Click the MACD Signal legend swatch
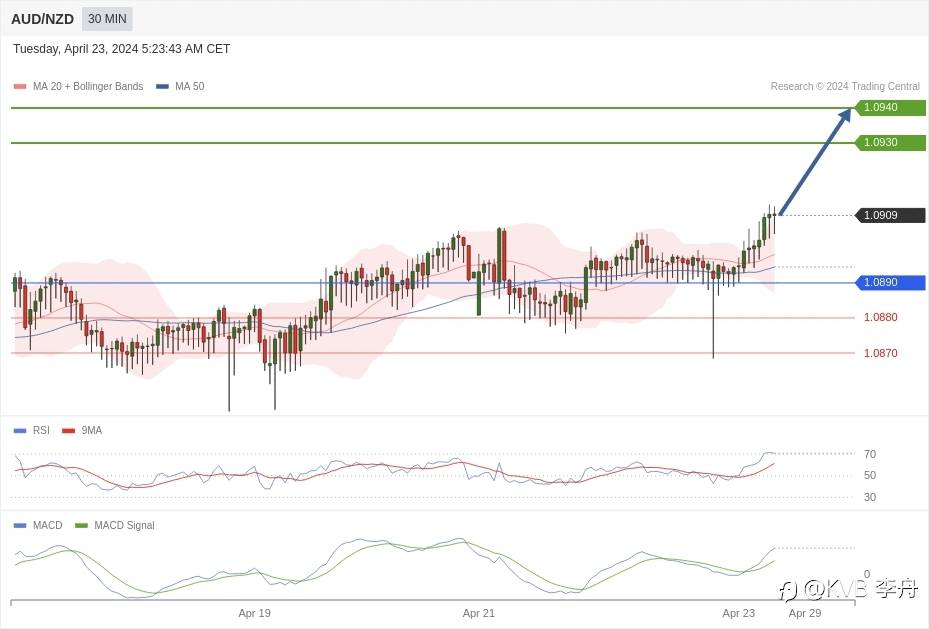 click(x=81, y=525)
